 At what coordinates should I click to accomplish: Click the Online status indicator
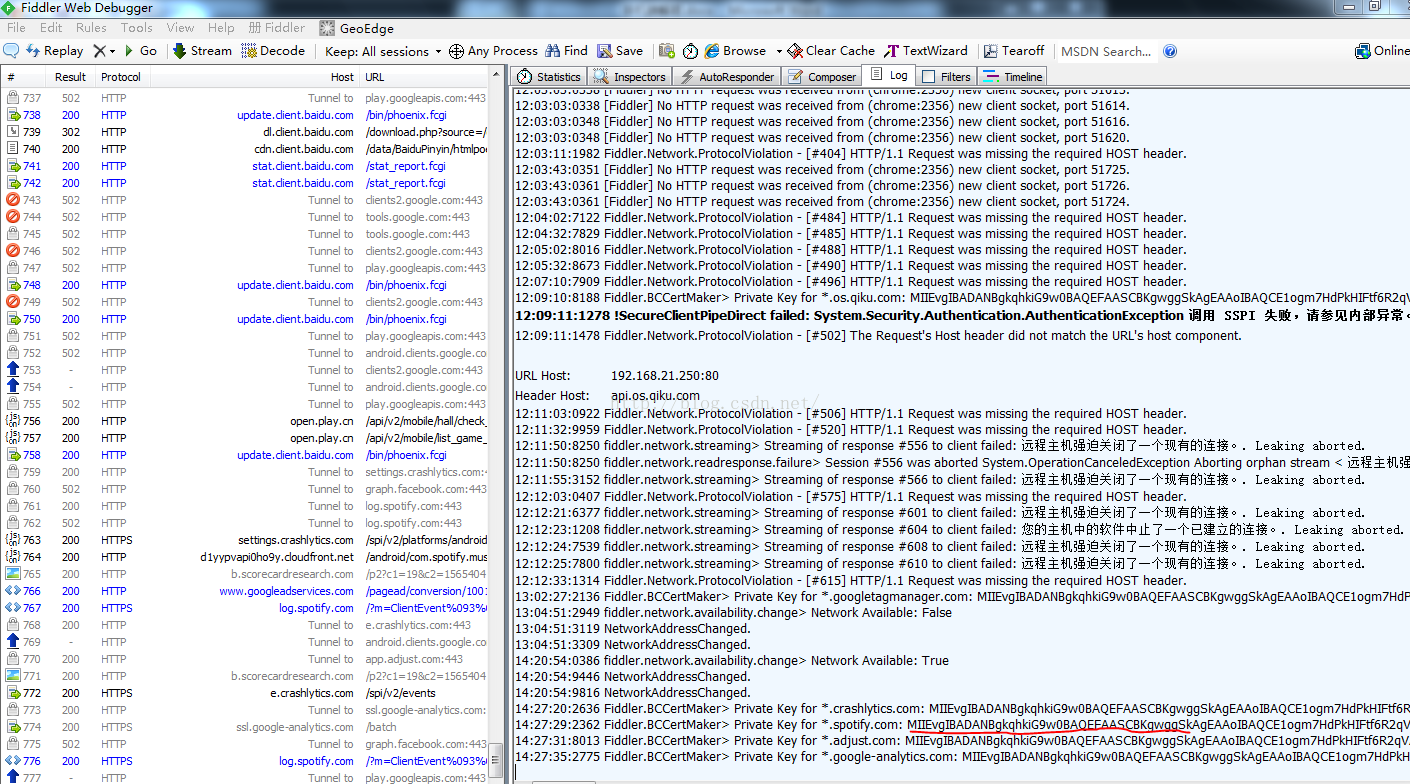[1382, 51]
